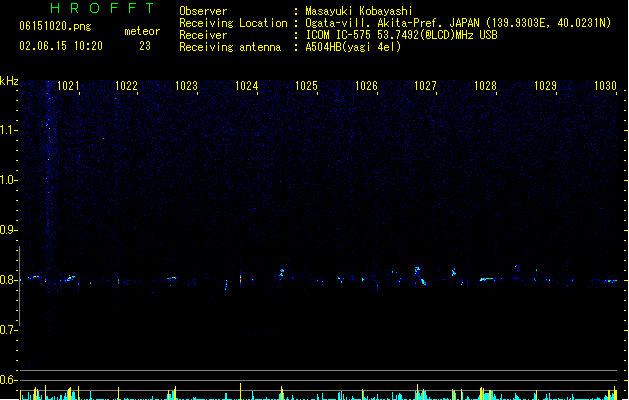Click the 0.7 kHz frequency label
The image size is (629, 400).
[8, 330]
